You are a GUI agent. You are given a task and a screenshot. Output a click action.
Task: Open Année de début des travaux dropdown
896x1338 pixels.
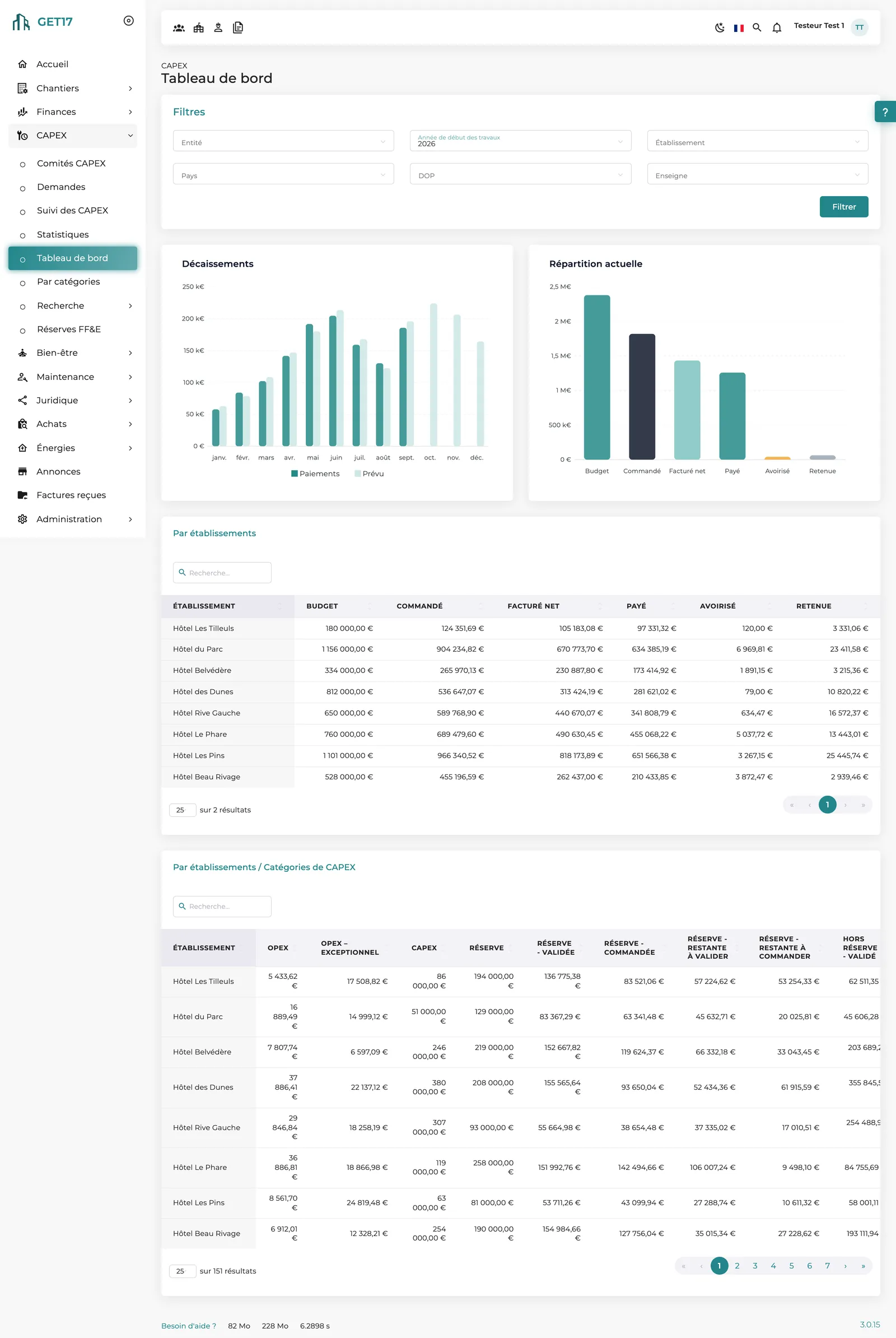[520, 141]
